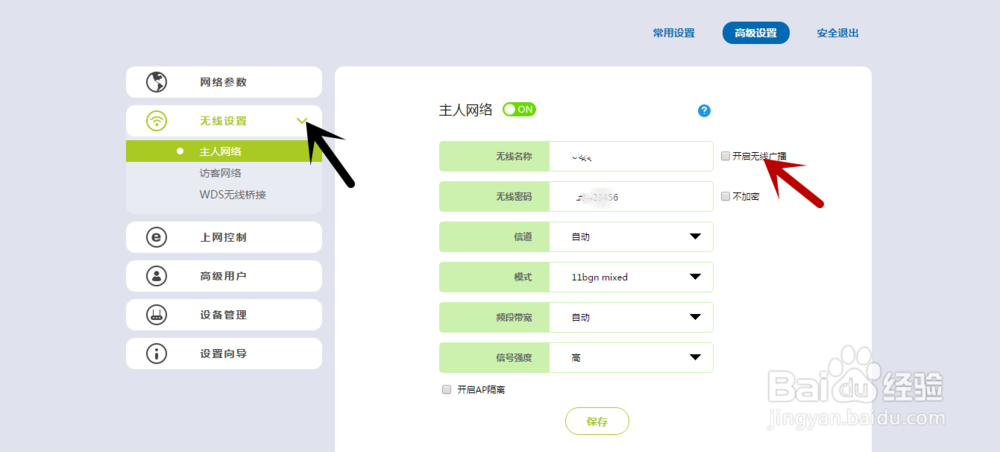Turn off the 主人网络 ON switch
This screenshot has height=452, width=1000.
point(519,110)
